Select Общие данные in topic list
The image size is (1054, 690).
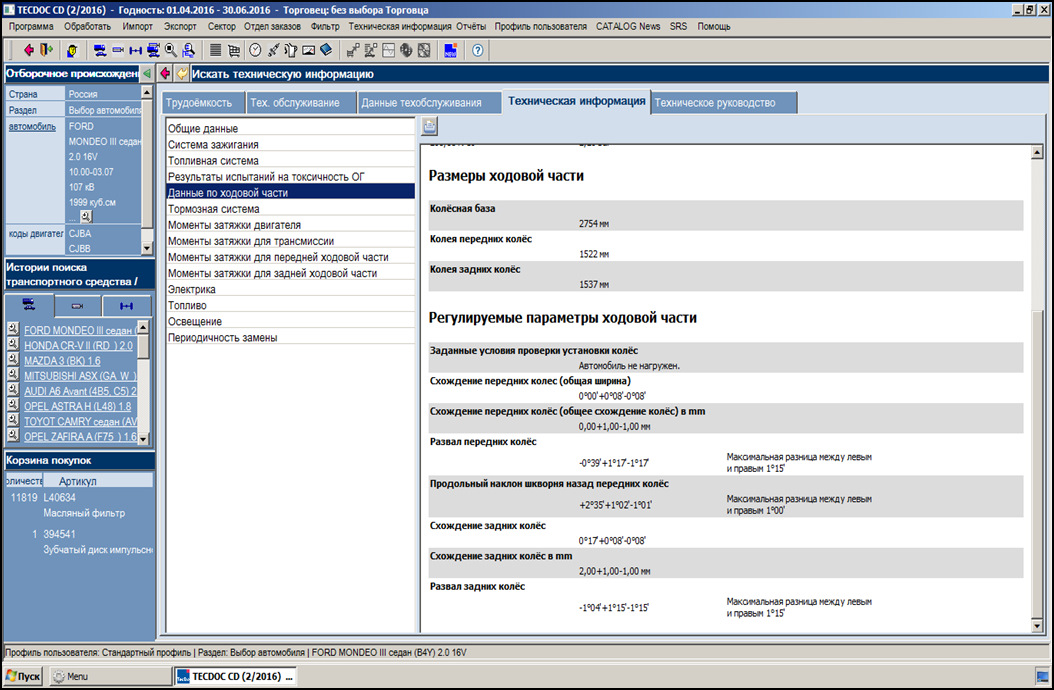(x=290, y=128)
